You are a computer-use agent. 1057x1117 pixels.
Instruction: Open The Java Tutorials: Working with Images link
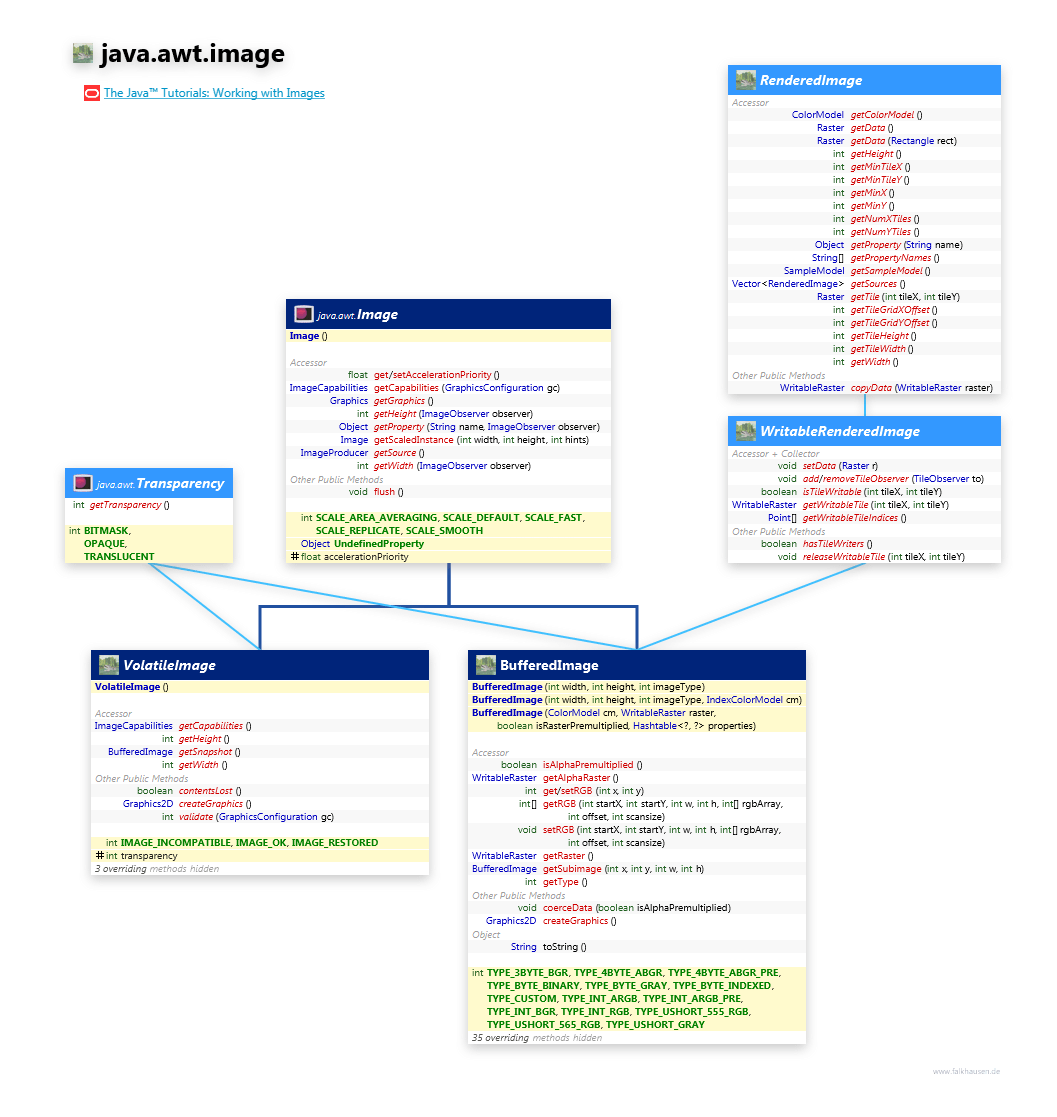(214, 93)
